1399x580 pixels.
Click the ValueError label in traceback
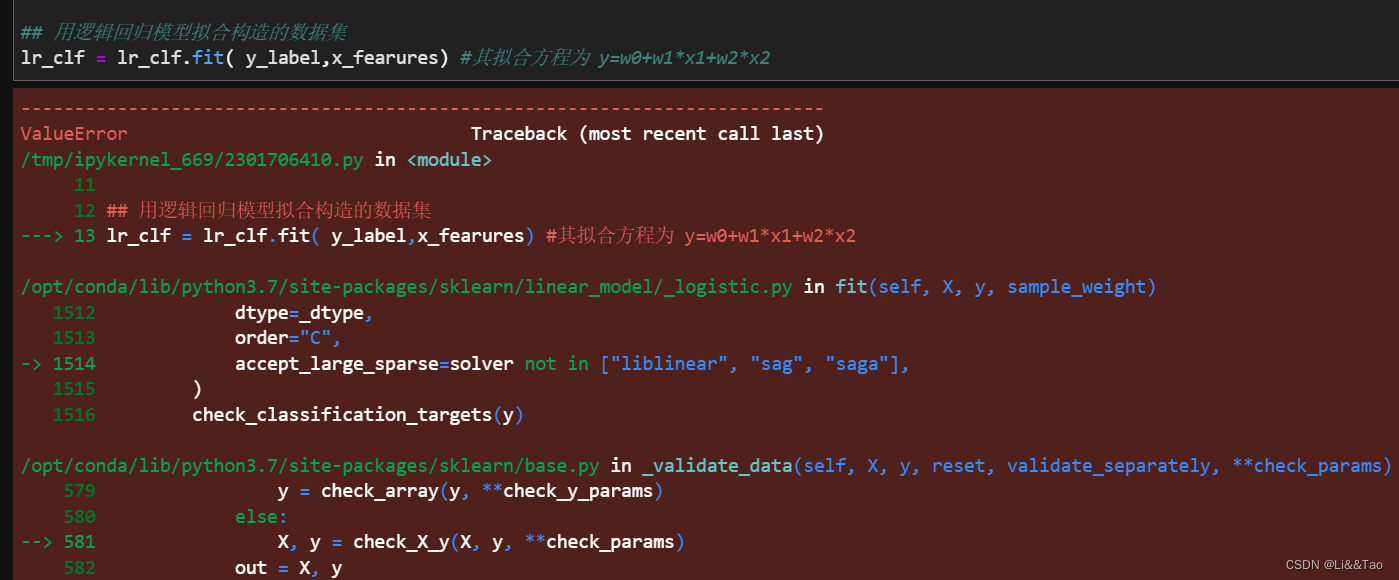[74, 134]
